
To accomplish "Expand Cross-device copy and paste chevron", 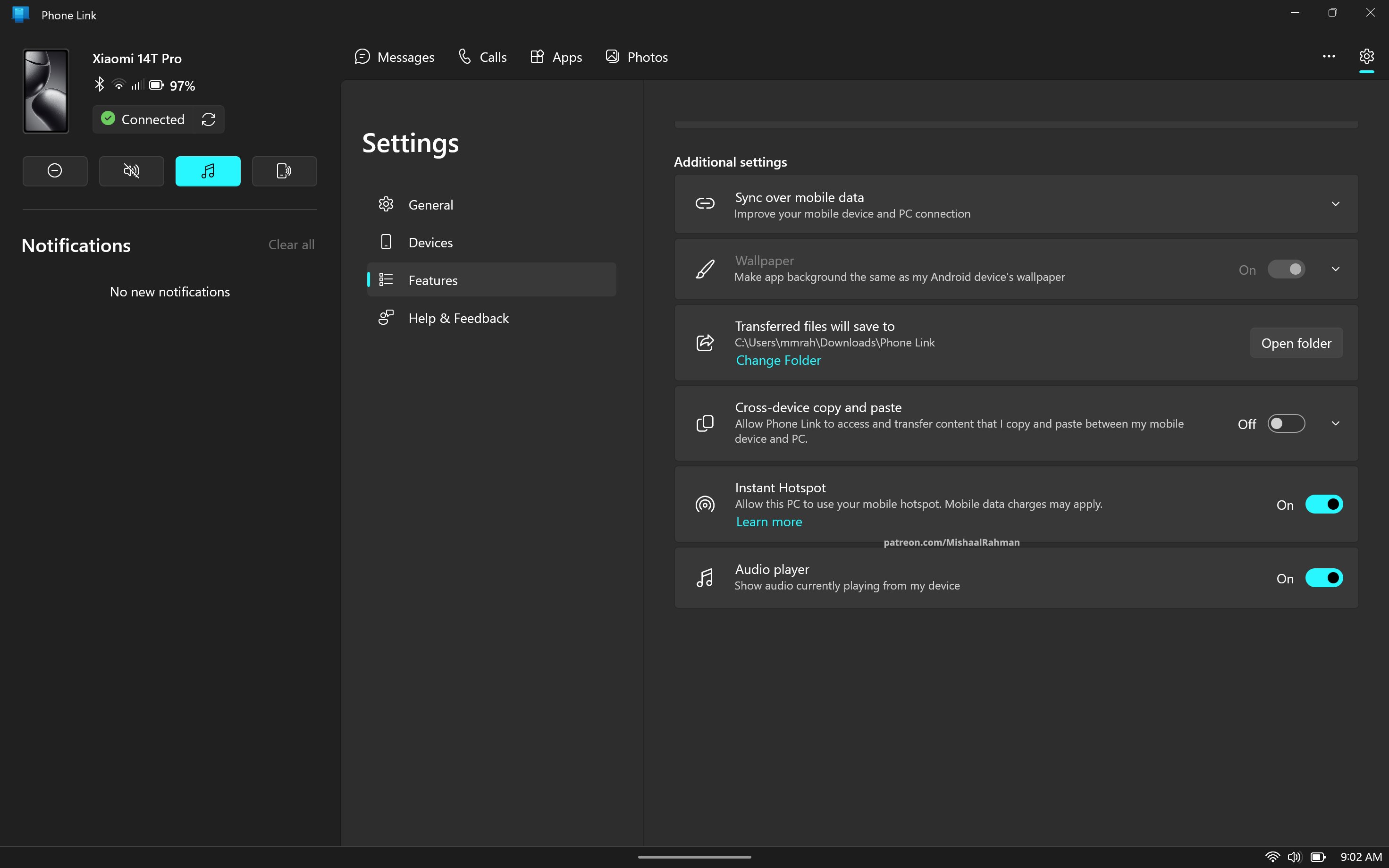I will coord(1335,424).
